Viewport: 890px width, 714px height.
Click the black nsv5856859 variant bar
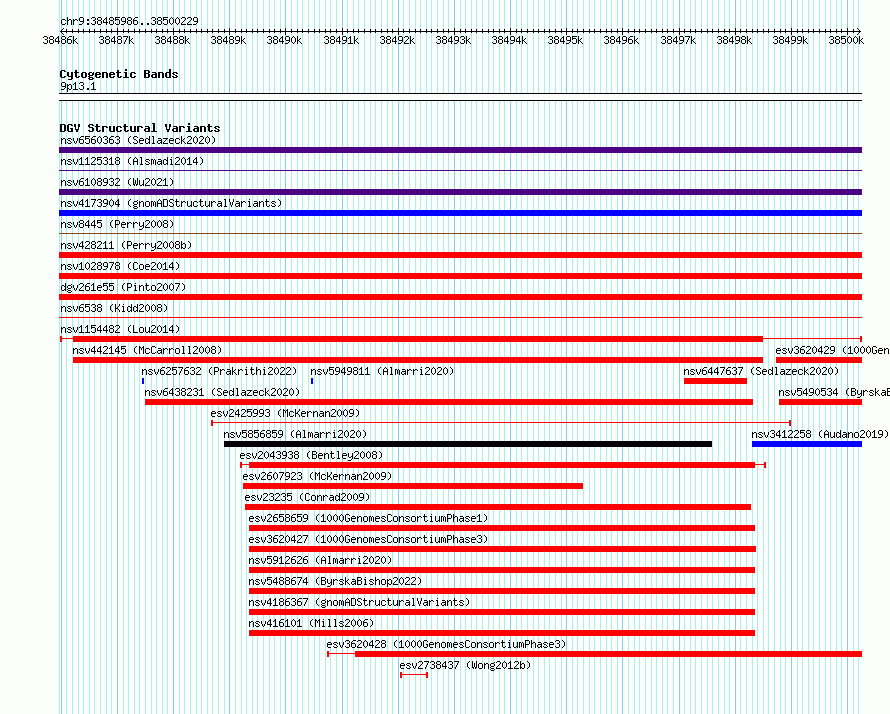[x=468, y=444]
